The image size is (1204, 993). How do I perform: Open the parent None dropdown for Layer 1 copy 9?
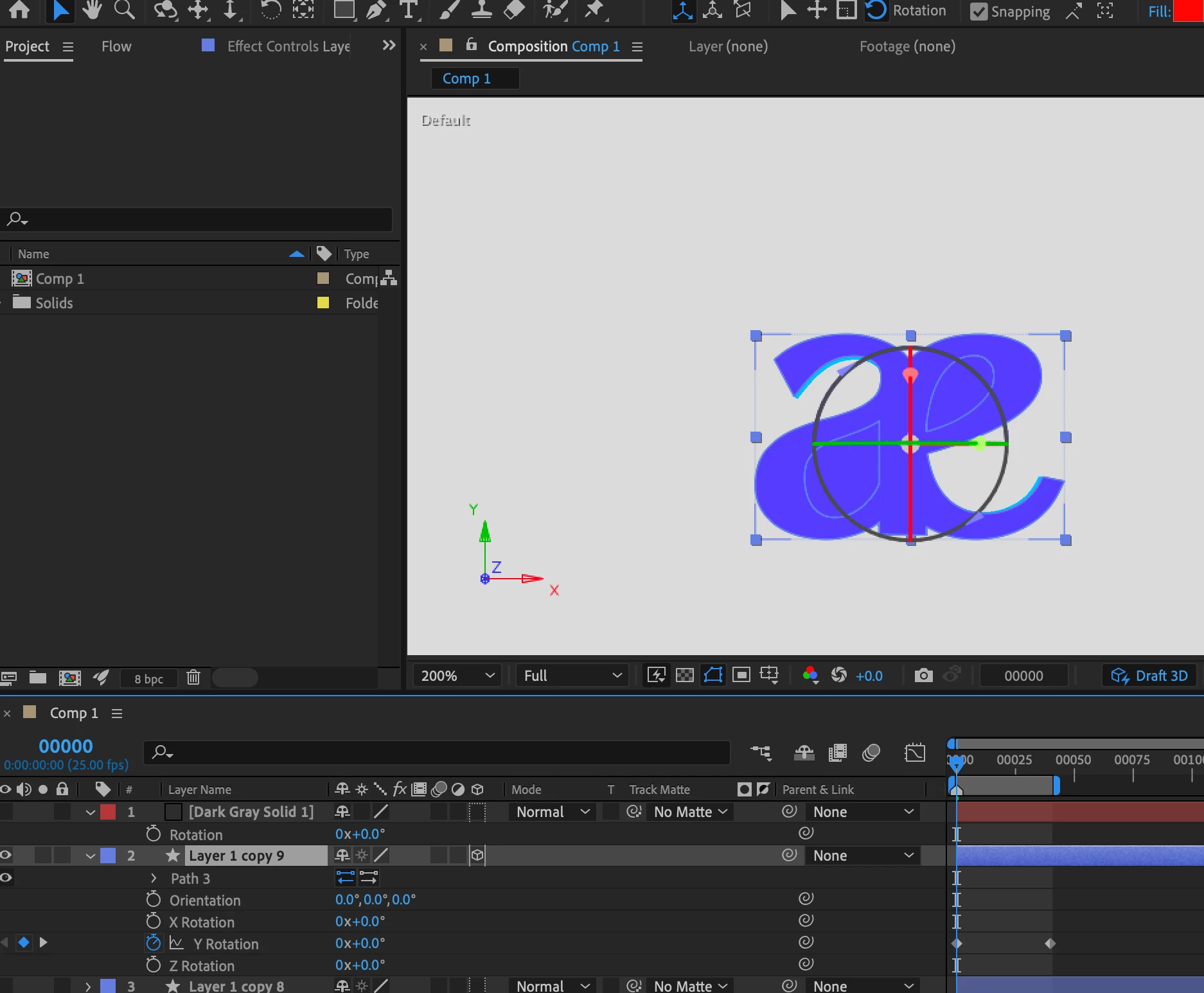click(x=863, y=856)
